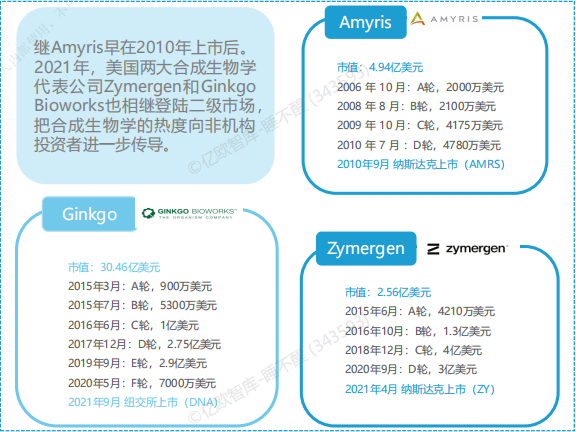Select Zymergen 2018年12月 C轮 4亿美元 line
Viewport: 576px width, 432px height.
(413, 350)
